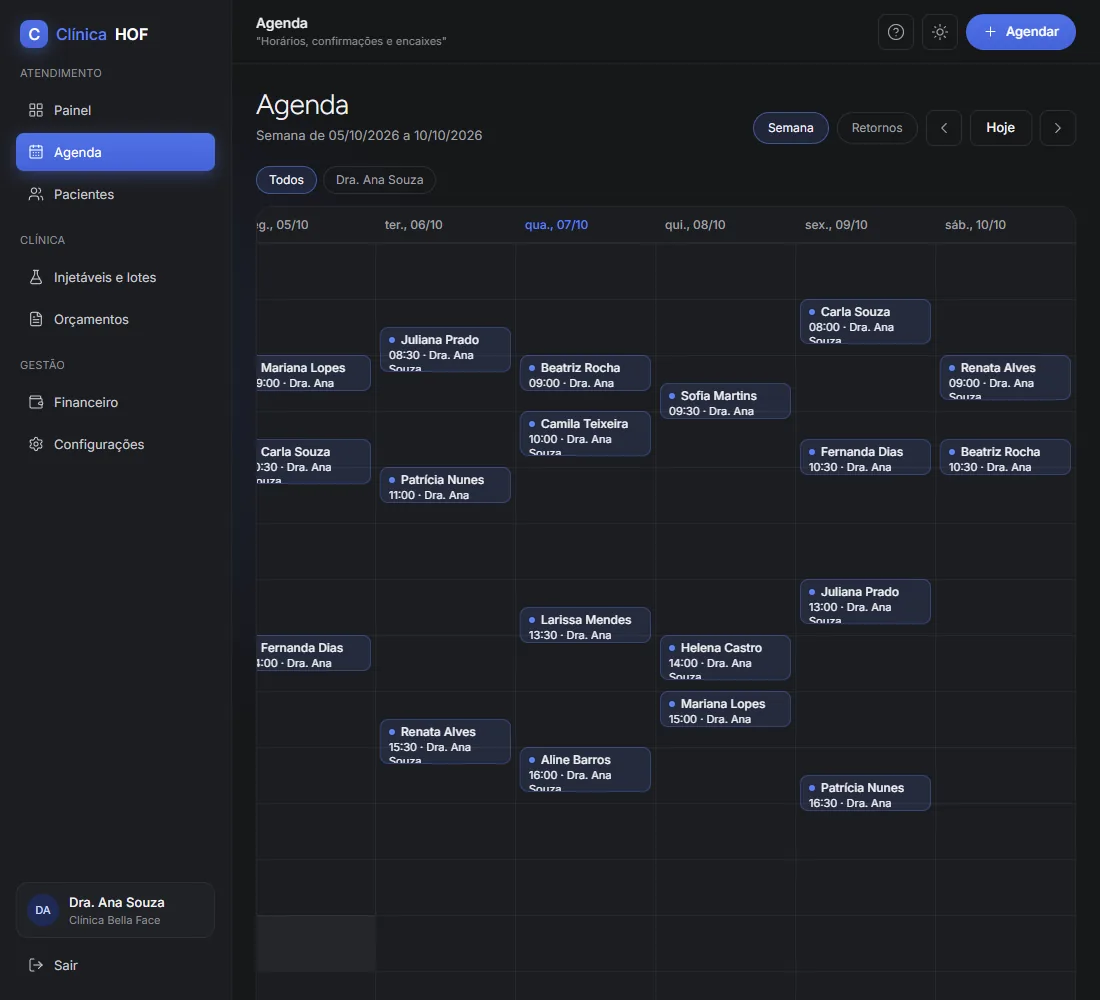Image resolution: width=1100 pixels, height=1000 pixels.
Task: Open Fernanda Dias 10:30 appointment
Action: point(866,458)
